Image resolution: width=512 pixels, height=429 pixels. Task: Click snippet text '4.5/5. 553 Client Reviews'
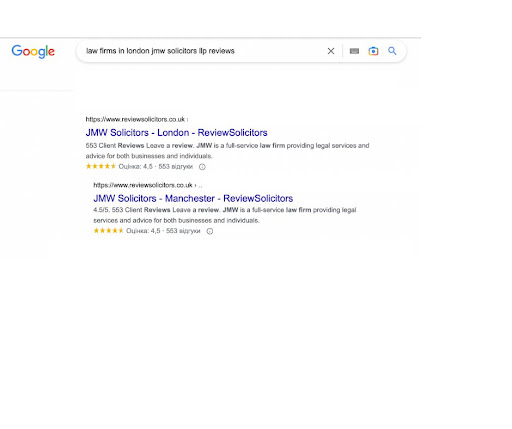click(x=132, y=210)
